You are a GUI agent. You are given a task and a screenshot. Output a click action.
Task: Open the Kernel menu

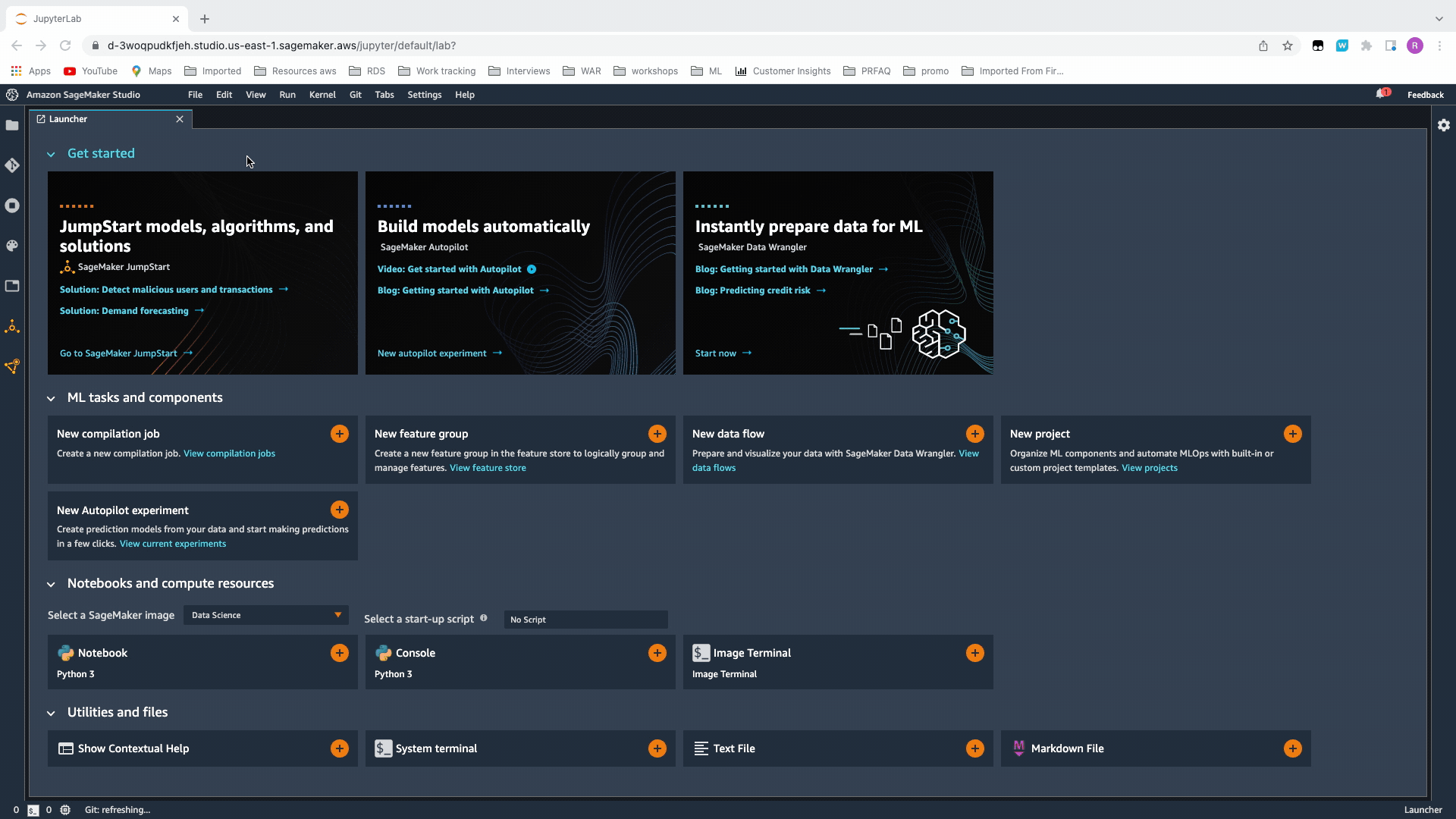(322, 95)
